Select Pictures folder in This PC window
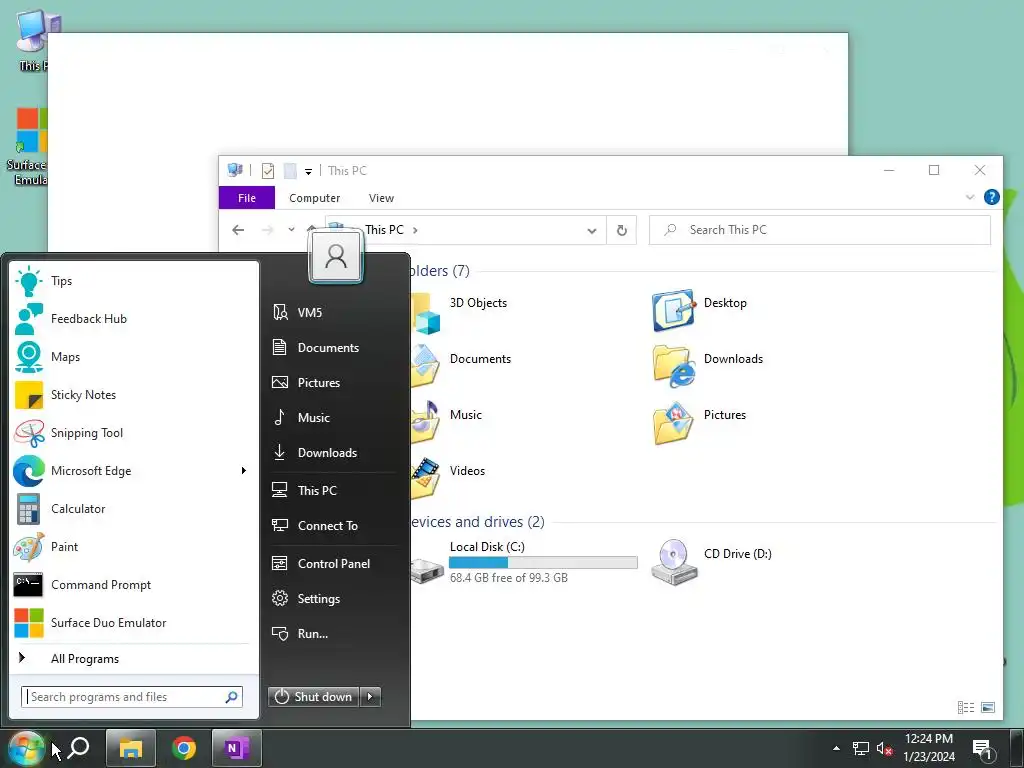Screen dimensions: 1024x768 (700, 423)
